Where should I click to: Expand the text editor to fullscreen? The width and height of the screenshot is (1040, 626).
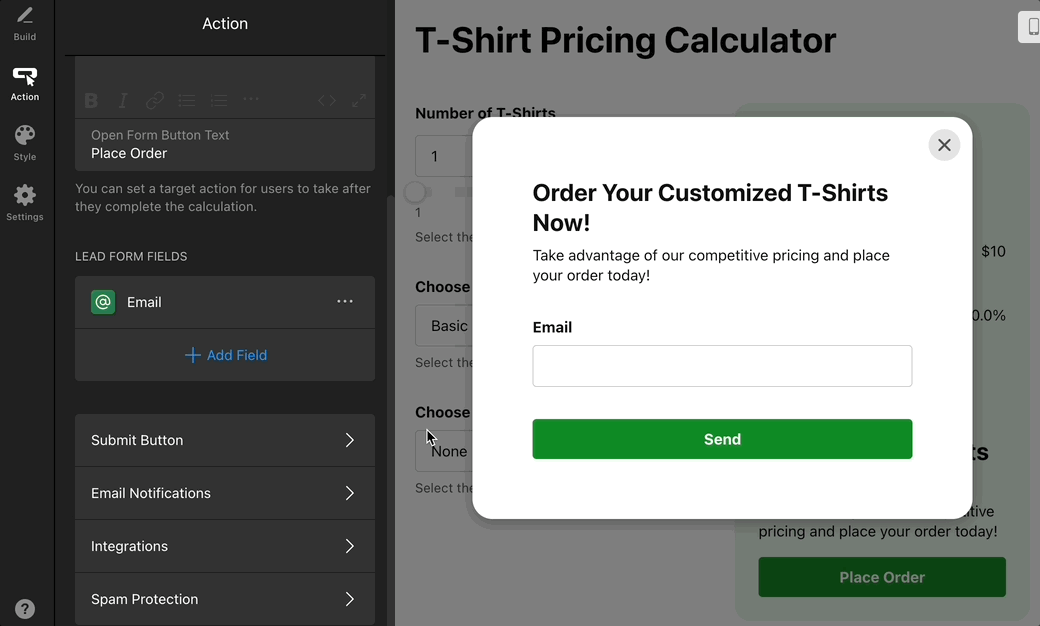(x=359, y=100)
